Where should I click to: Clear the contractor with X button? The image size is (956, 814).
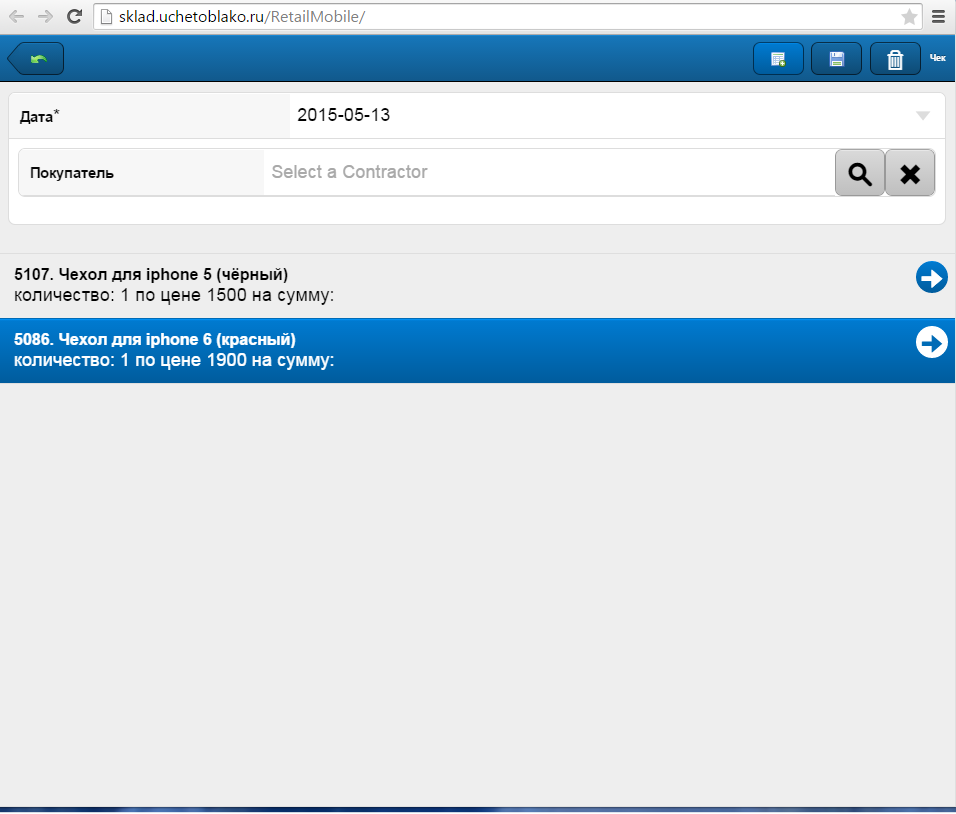coord(910,173)
